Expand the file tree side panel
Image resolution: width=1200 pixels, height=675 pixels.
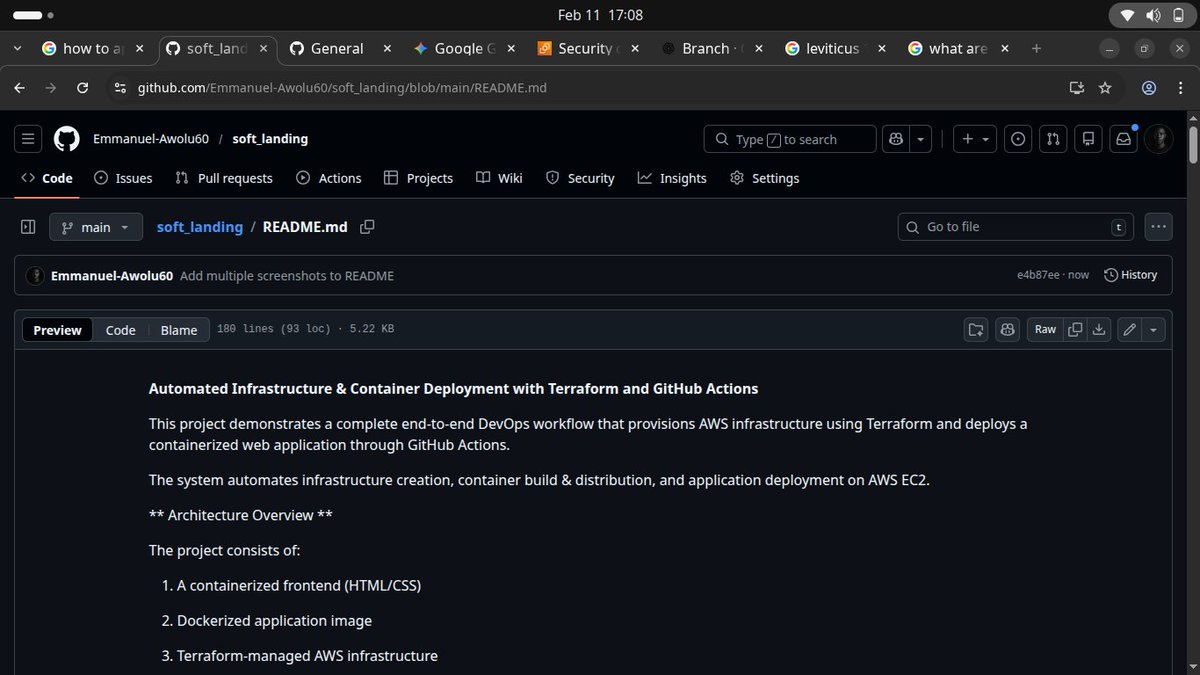28,227
